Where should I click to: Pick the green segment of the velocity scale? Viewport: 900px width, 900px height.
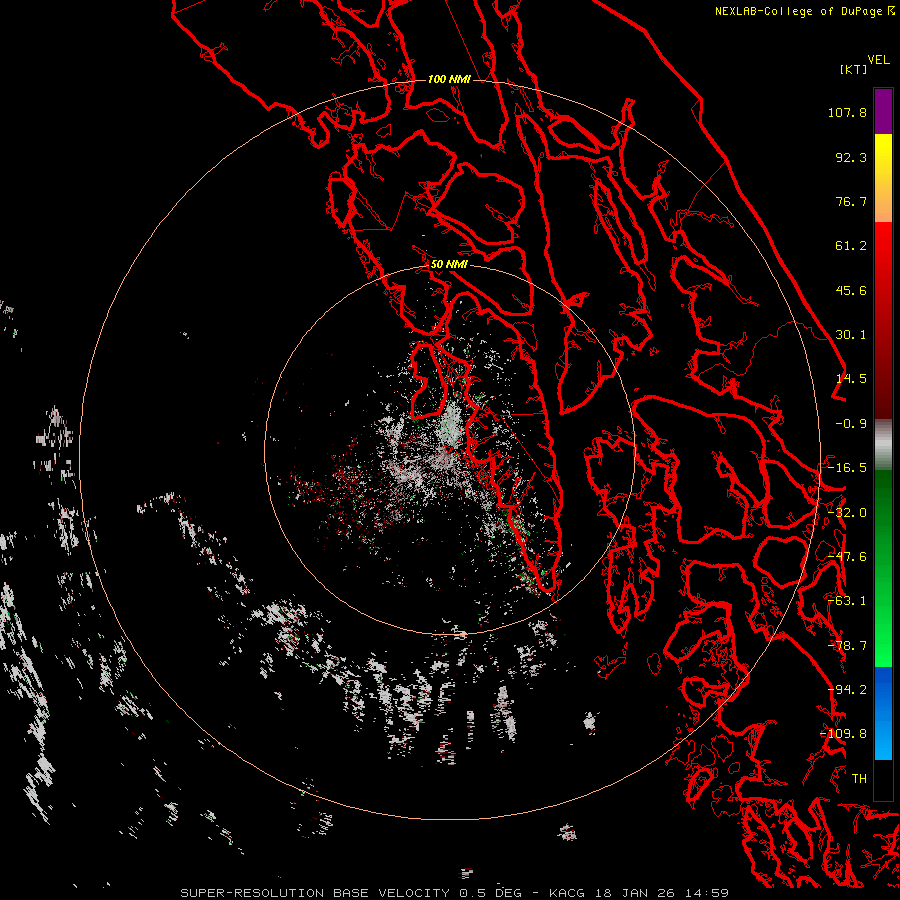point(883,568)
